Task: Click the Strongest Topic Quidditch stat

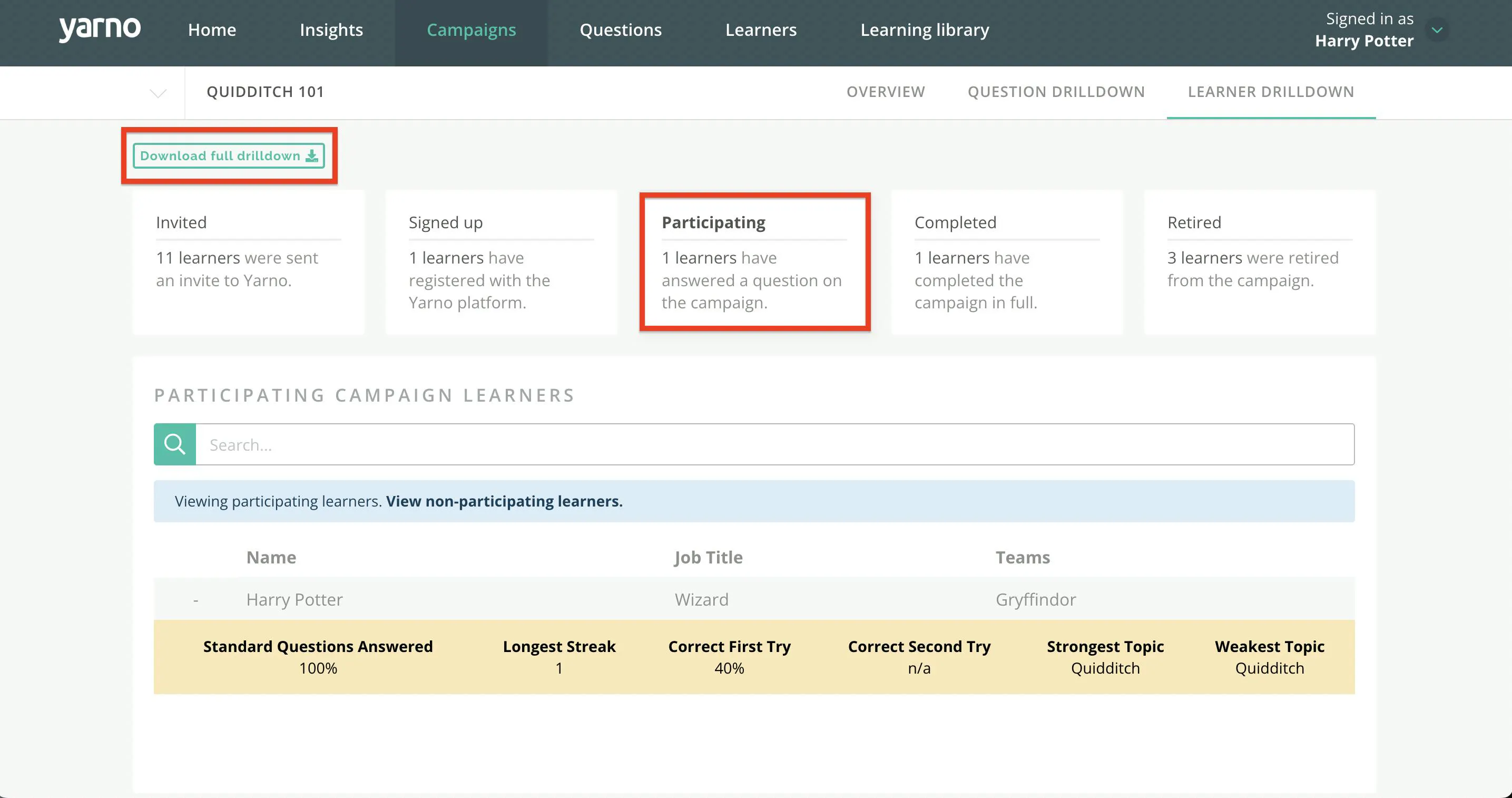Action: (1105, 657)
